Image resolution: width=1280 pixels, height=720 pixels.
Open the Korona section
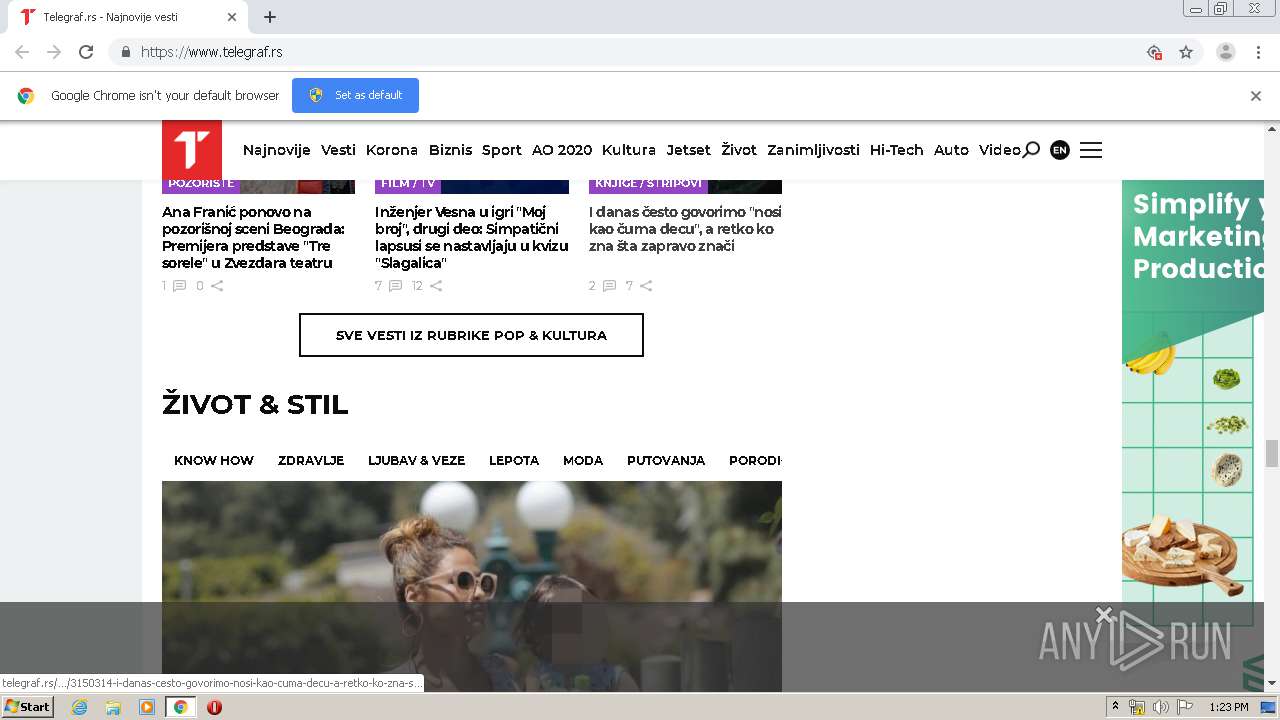coord(392,150)
